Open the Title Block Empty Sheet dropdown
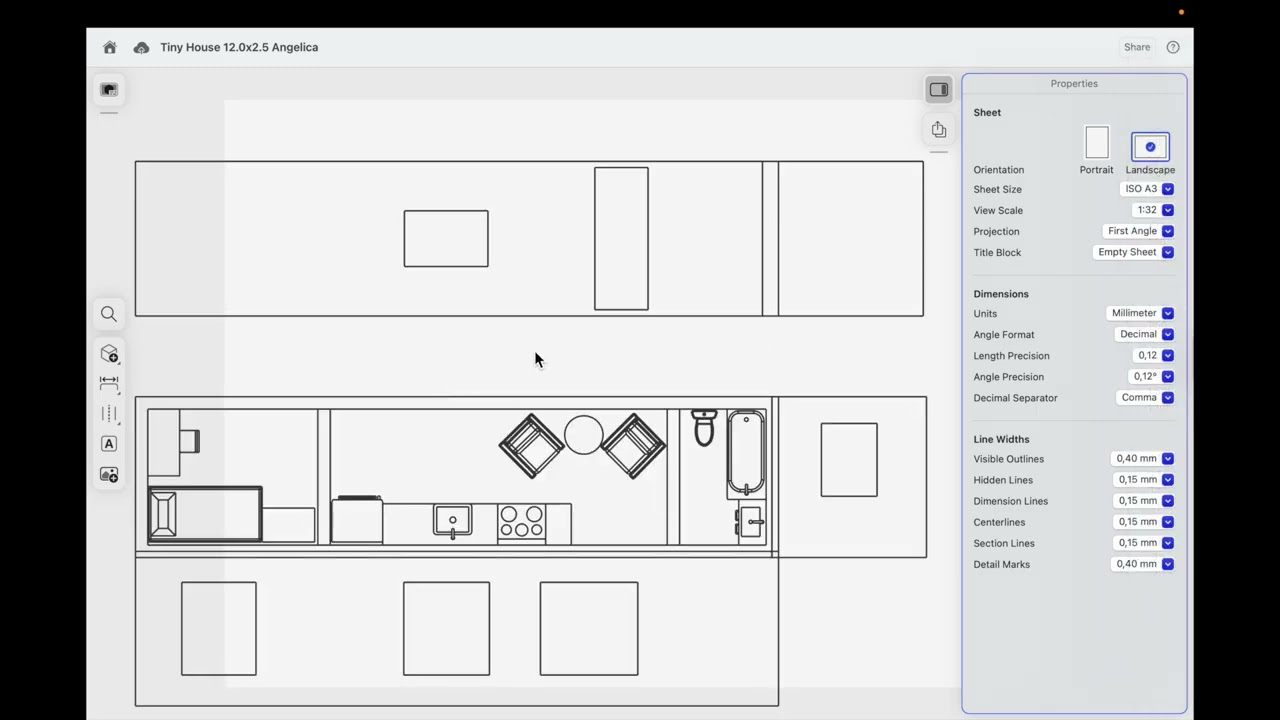This screenshot has width=1280, height=720. click(1134, 252)
